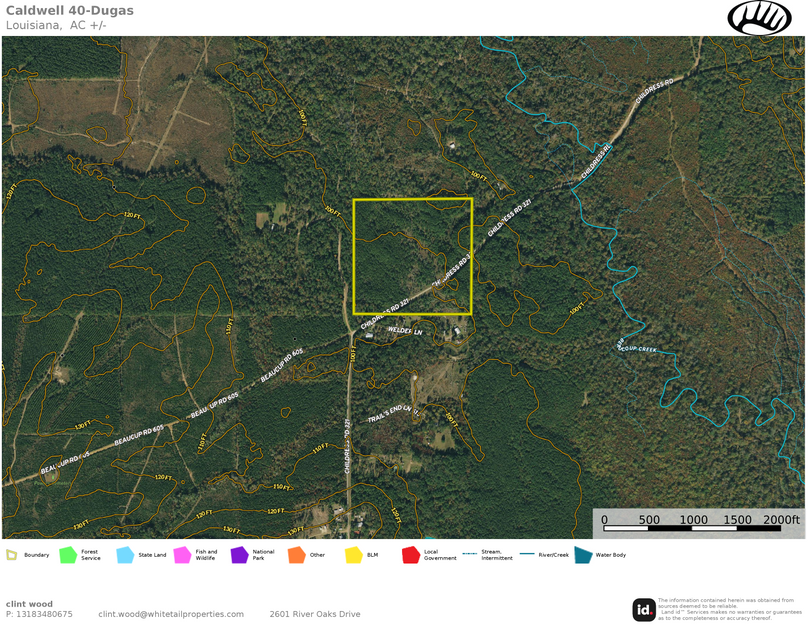Click the clint.wood@whitetailproperties.com email address
The image size is (808, 625).
point(171,614)
